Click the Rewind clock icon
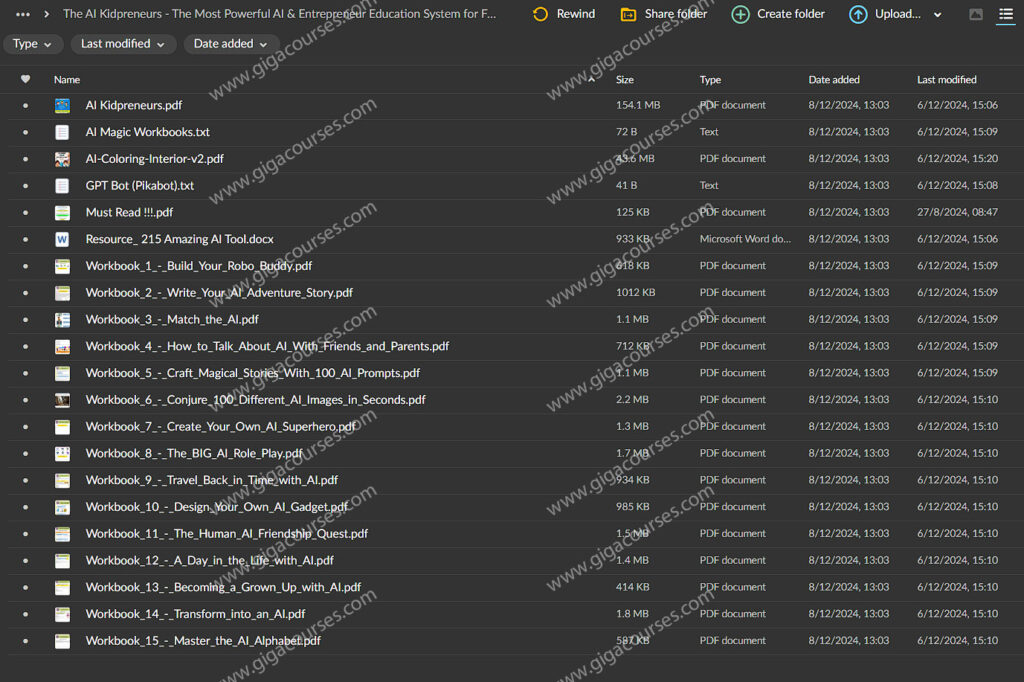The width and height of the screenshot is (1024, 682). [540, 14]
